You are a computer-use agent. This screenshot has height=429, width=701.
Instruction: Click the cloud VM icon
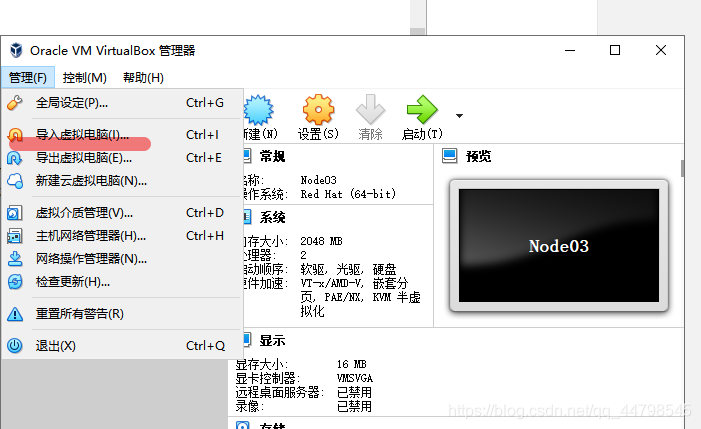point(15,181)
